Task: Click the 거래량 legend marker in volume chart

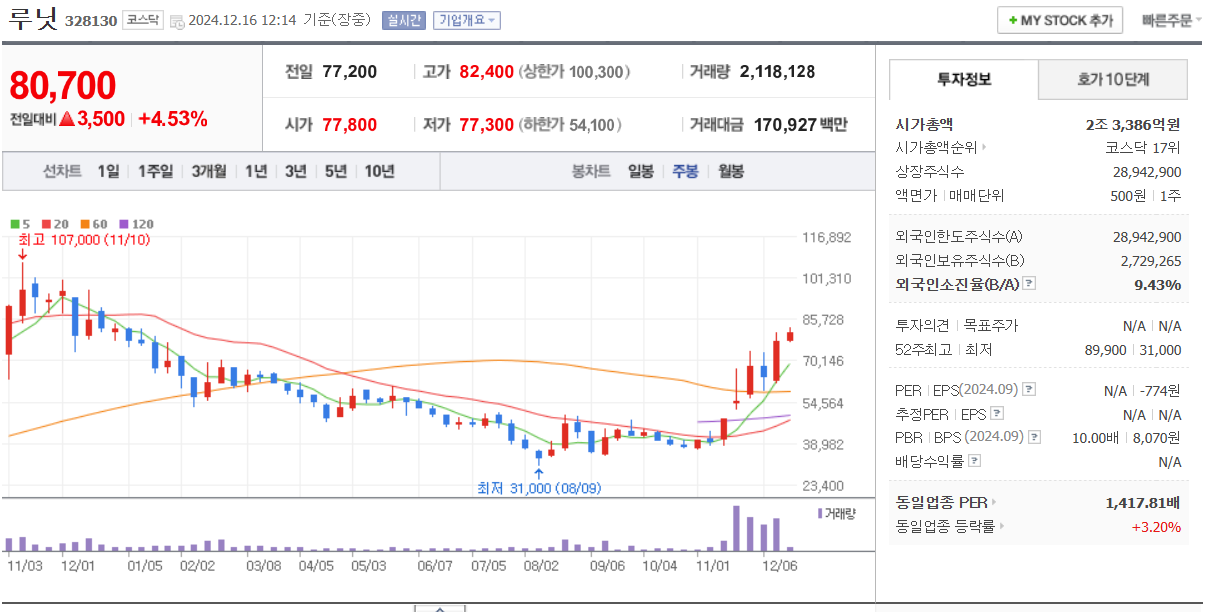Action: point(819,513)
